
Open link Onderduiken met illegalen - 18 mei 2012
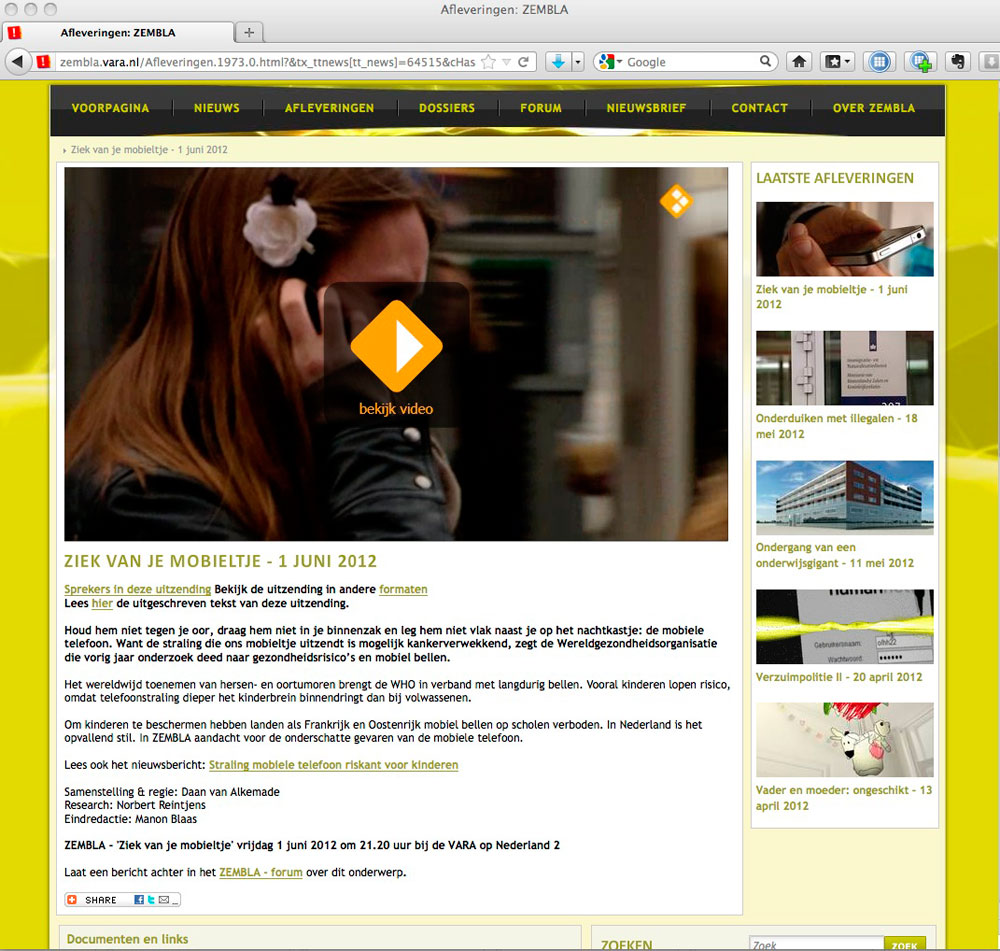(837, 426)
